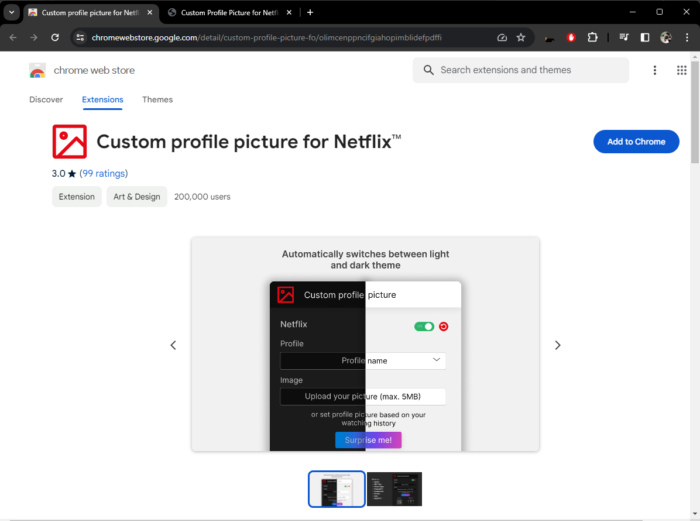Image resolution: width=700 pixels, height=521 pixels.
Task: Open the 'Profile name' dropdown in preview
Action: [x=363, y=361]
